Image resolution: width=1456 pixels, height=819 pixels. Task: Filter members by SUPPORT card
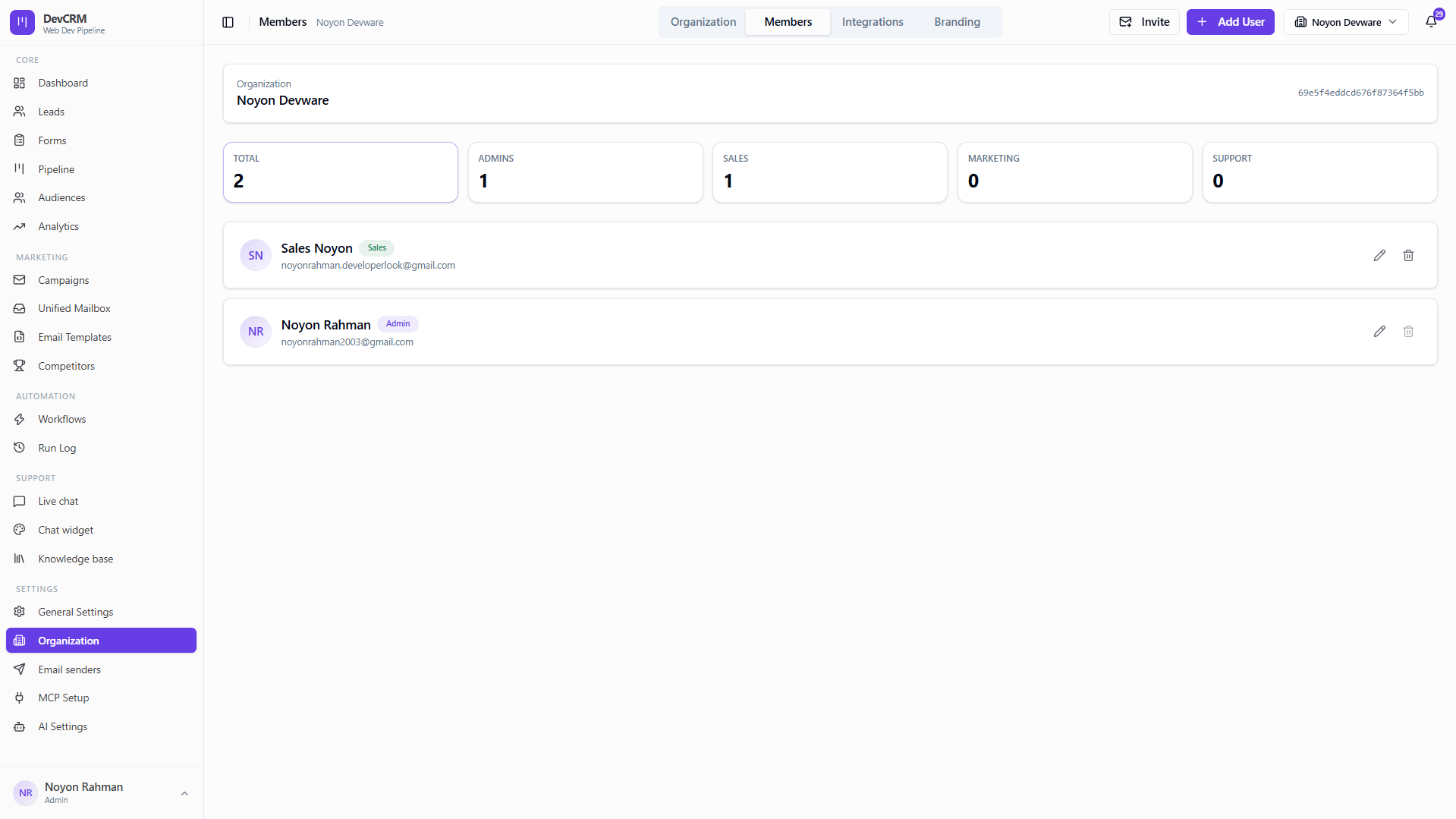click(x=1319, y=172)
